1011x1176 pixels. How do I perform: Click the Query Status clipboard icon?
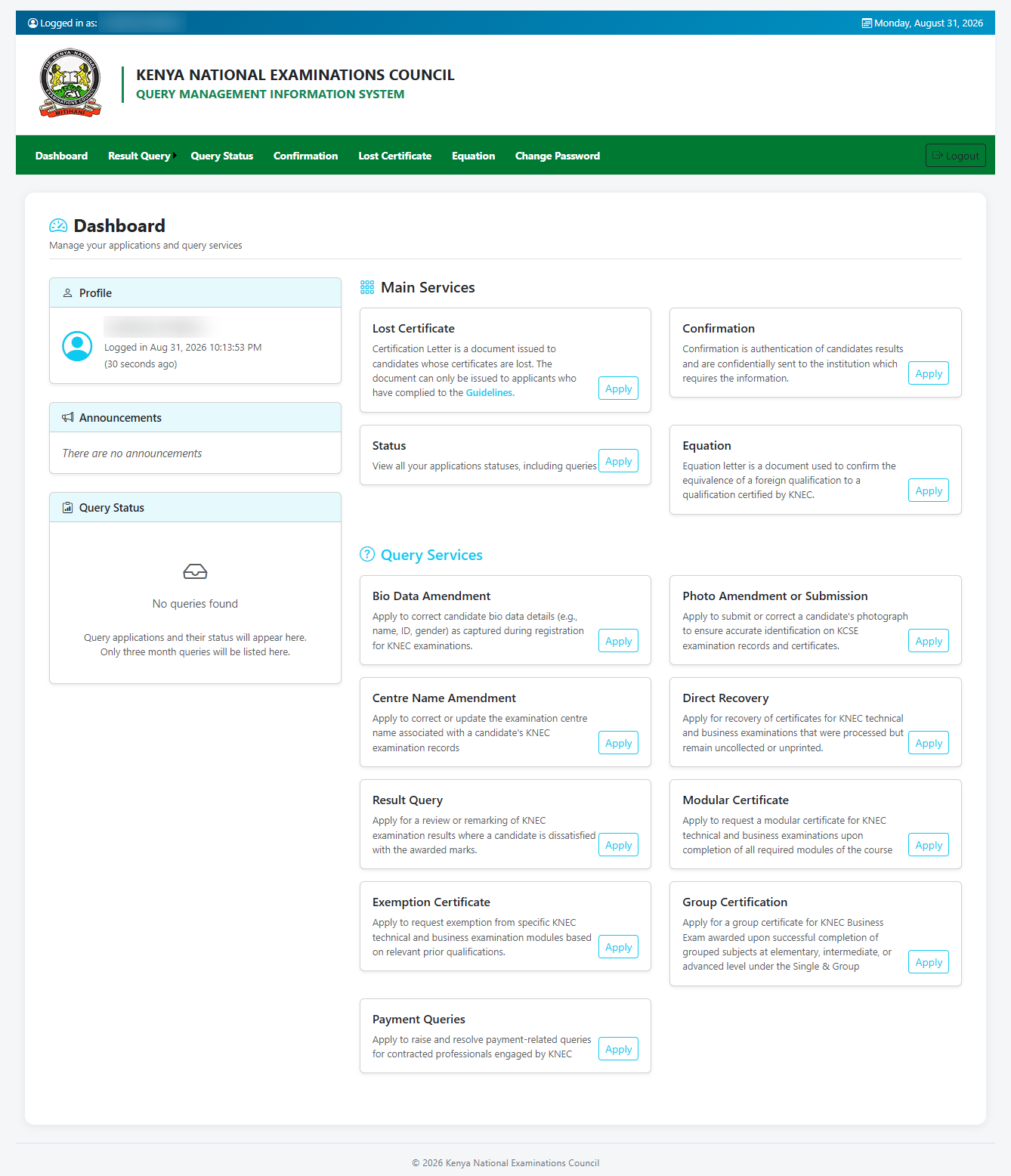[x=68, y=507]
